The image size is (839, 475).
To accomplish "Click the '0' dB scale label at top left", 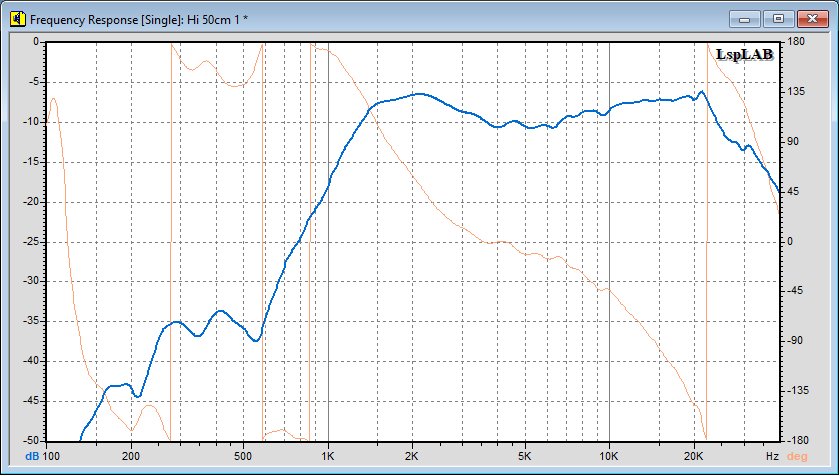I will pos(36,41).
